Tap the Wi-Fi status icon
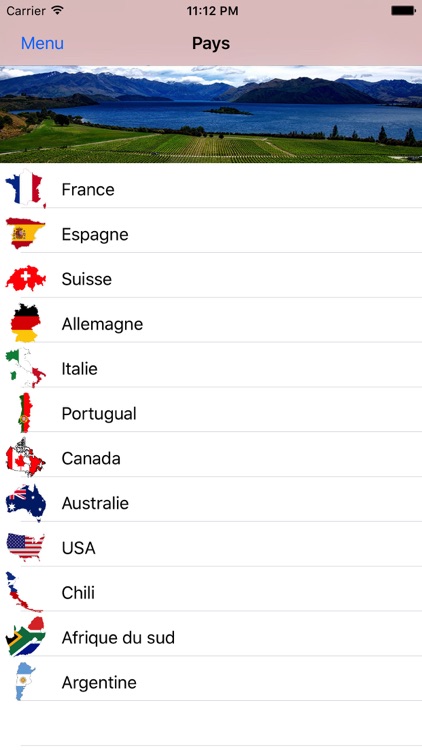422x750 pixels. click(58, 11)
